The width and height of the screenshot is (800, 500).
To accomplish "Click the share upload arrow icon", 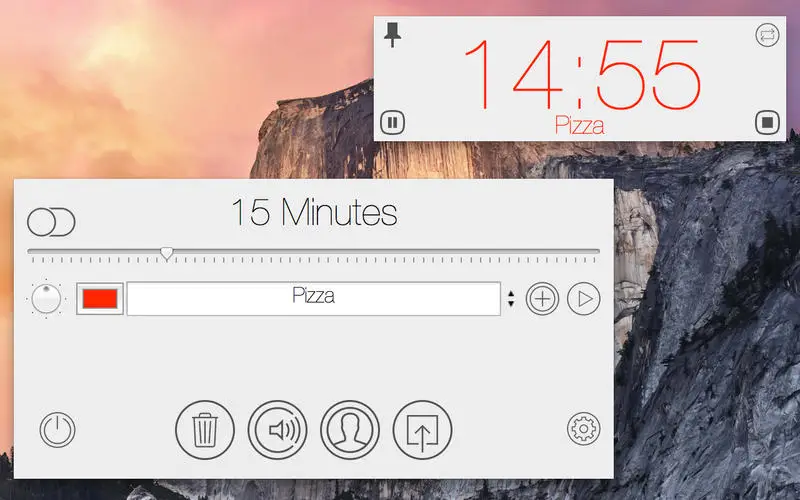I will point(422,430).
